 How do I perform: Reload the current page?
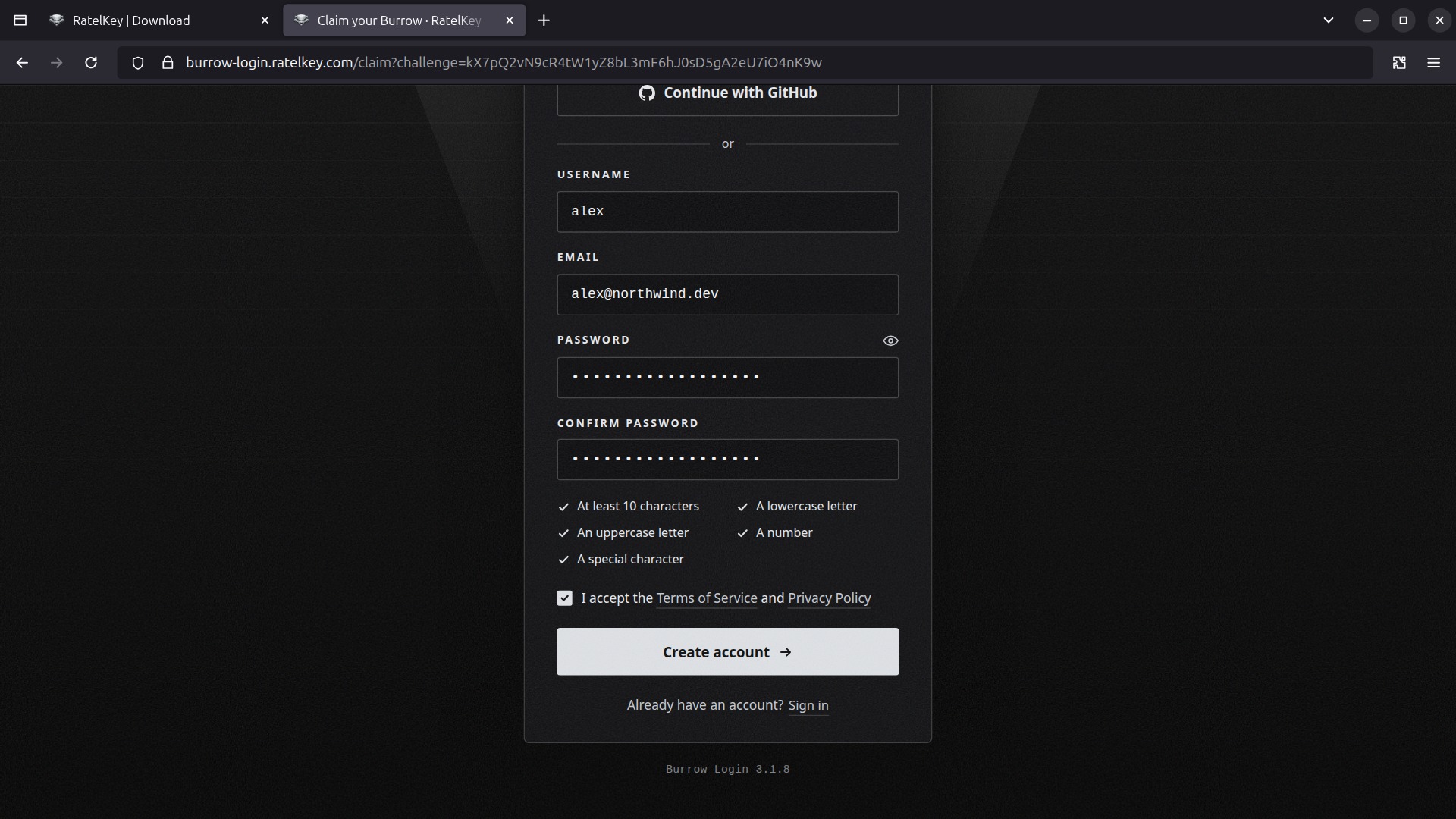tap(91, 63)
